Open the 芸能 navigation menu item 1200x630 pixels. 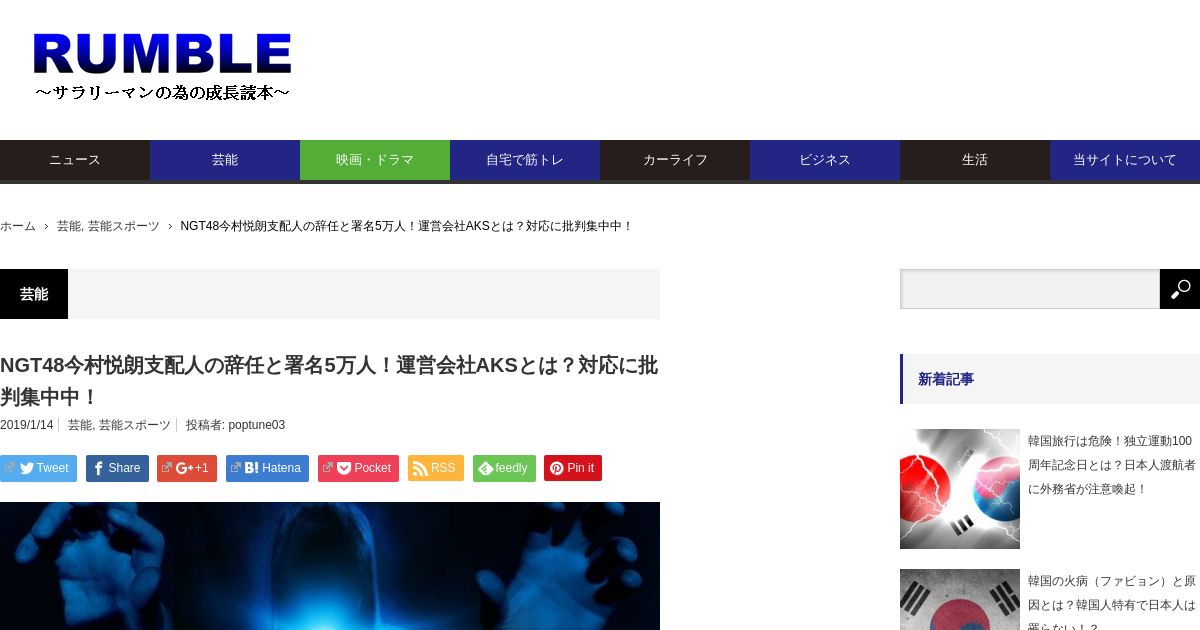click(x=225, y=160)
